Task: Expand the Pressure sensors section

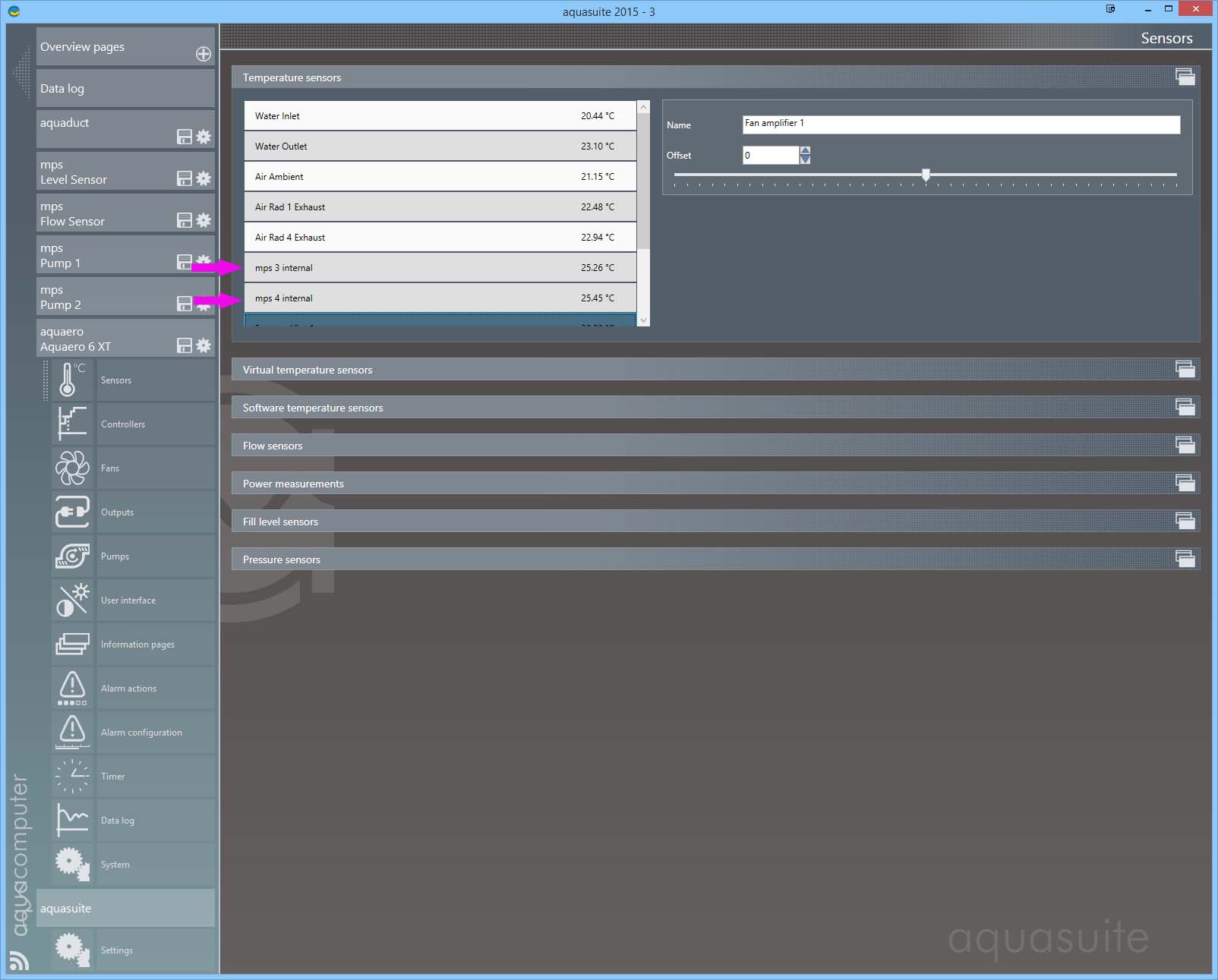Action: click(x=1185, y=559)
